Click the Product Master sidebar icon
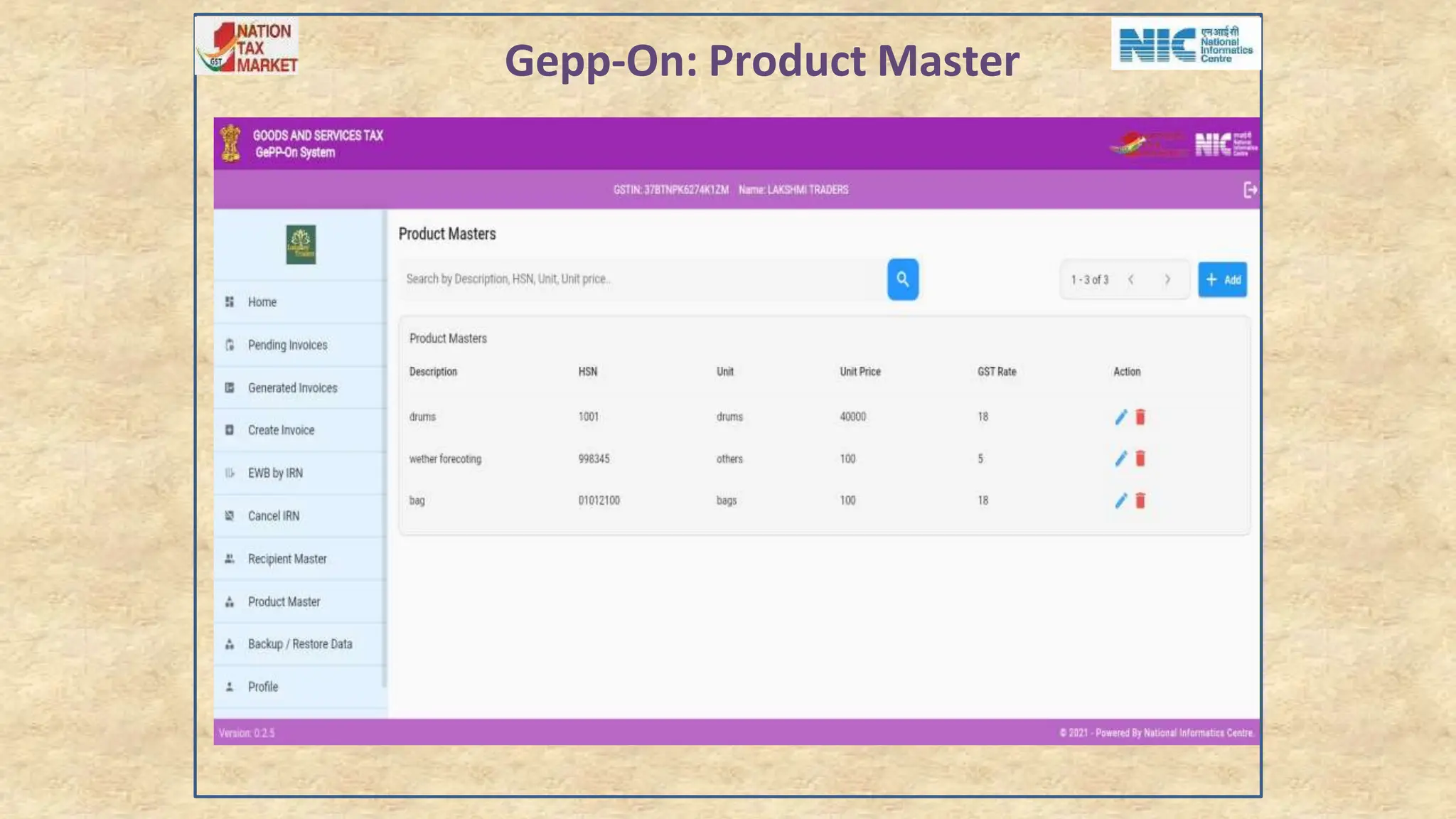The image size is (1456, 819). [x=230, y=601]
